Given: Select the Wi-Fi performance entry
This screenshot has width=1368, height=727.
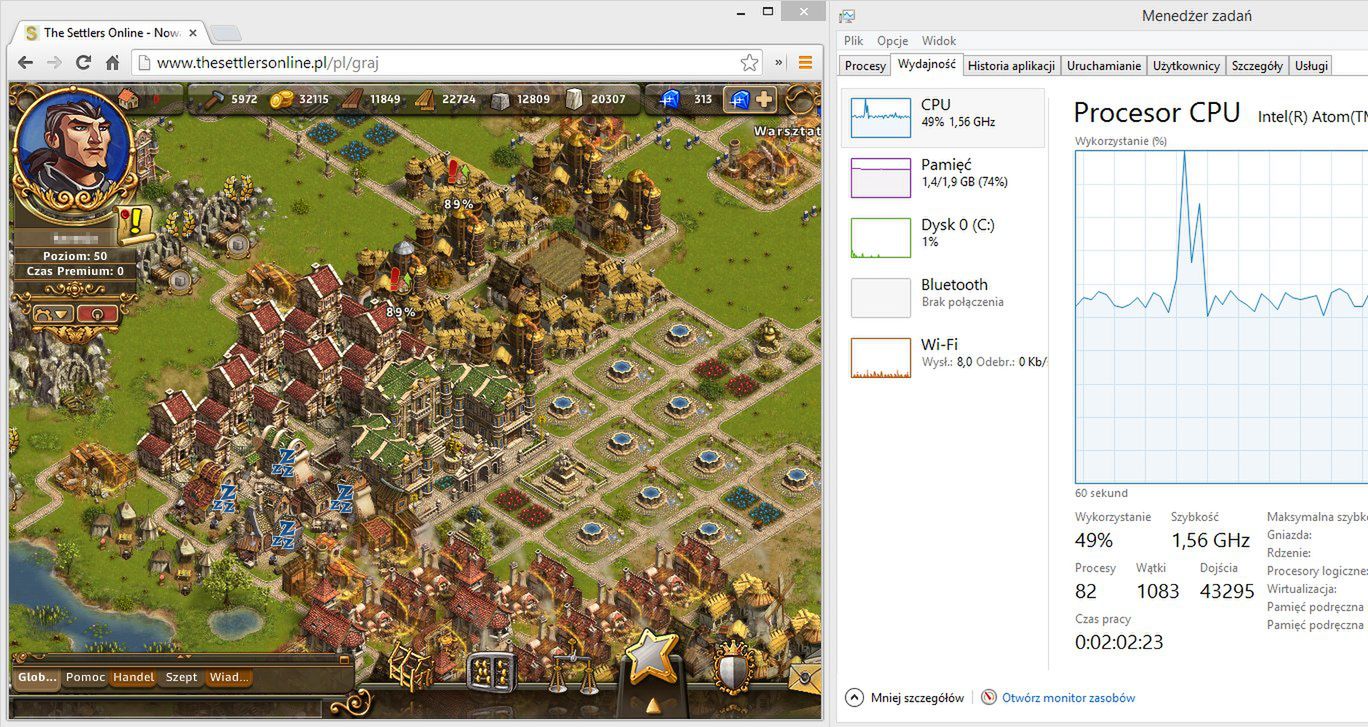Looking at the screenshot, I should [x=943, y=358].
